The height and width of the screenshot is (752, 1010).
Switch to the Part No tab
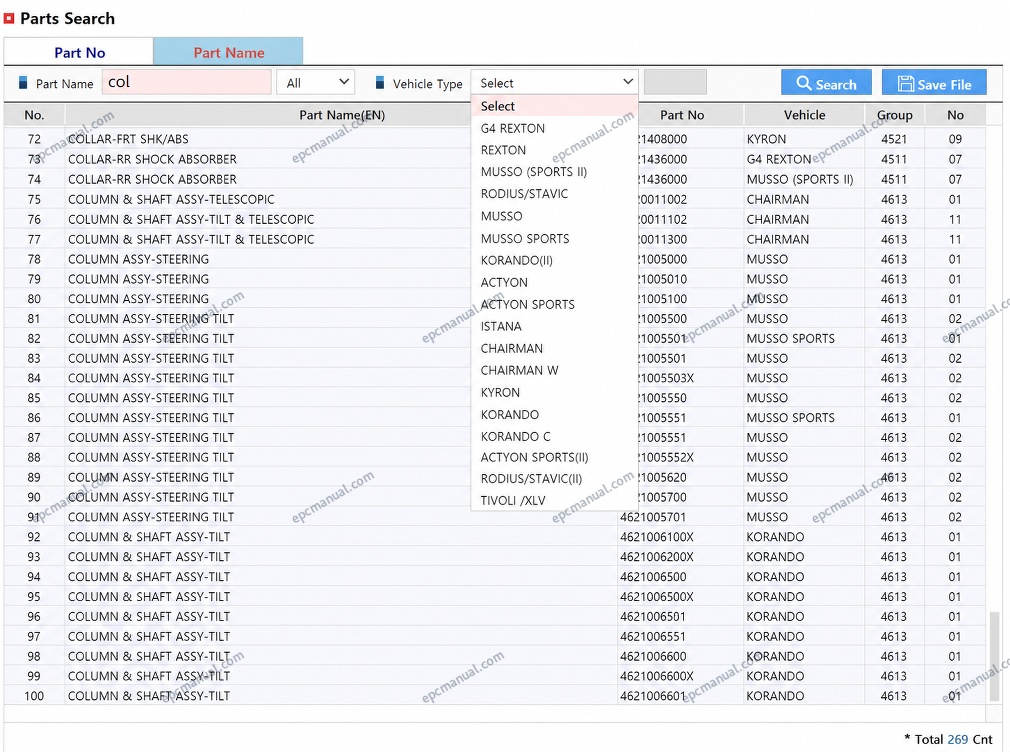[79, 52]
